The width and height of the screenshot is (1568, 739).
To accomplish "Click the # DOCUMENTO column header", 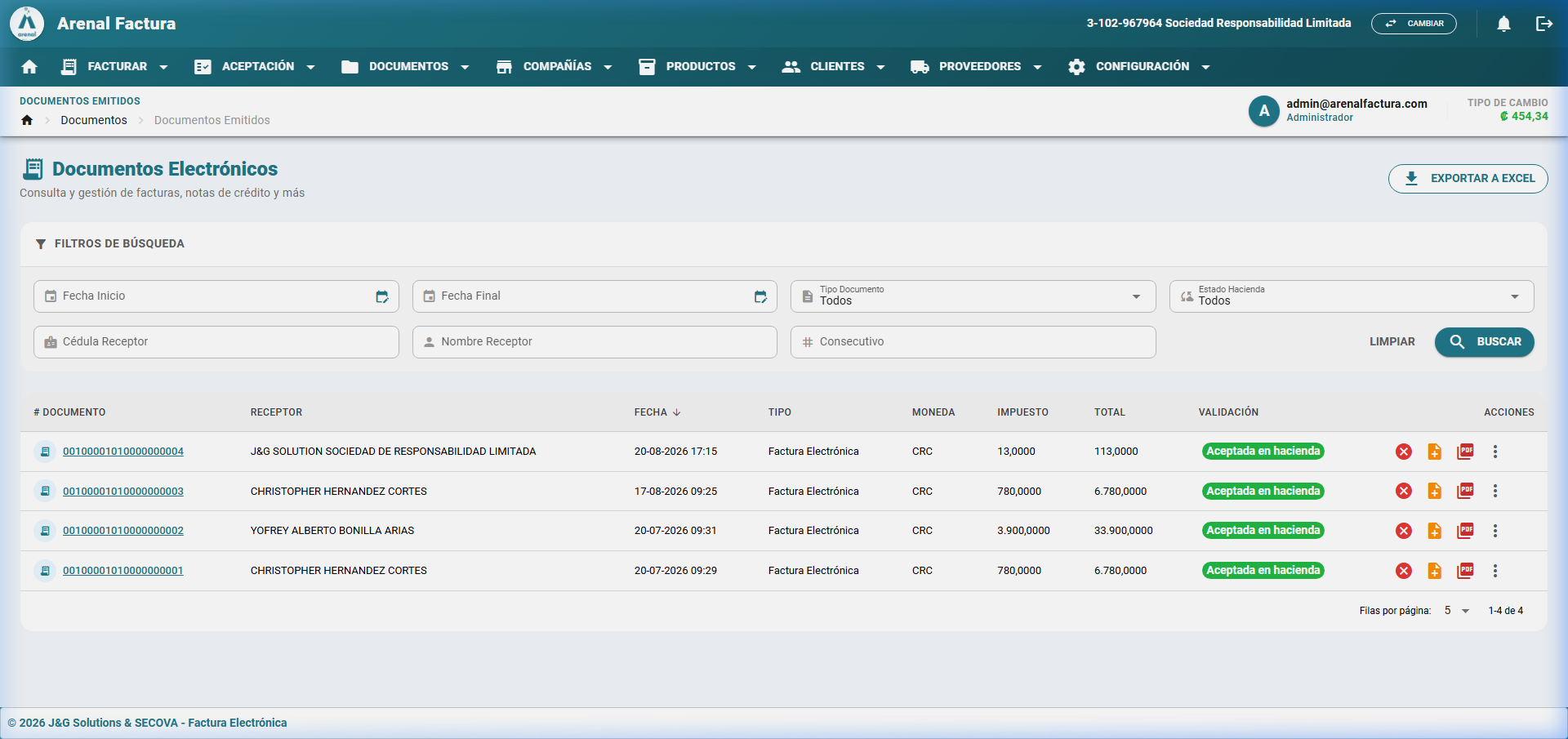I will pos(69,412).
